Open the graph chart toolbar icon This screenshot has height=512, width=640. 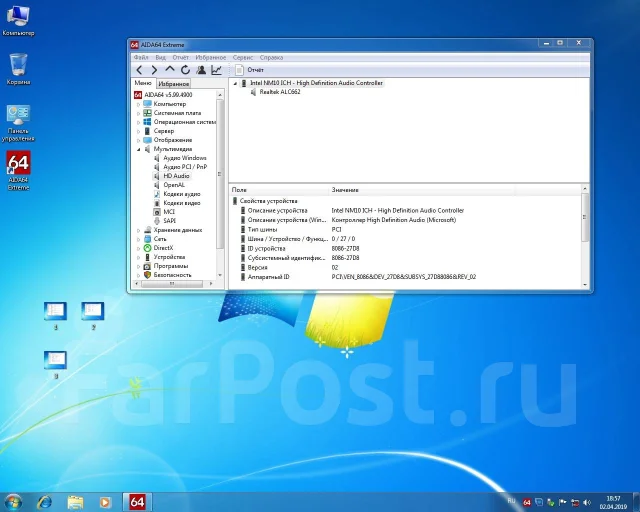click(x=216, y=70)
